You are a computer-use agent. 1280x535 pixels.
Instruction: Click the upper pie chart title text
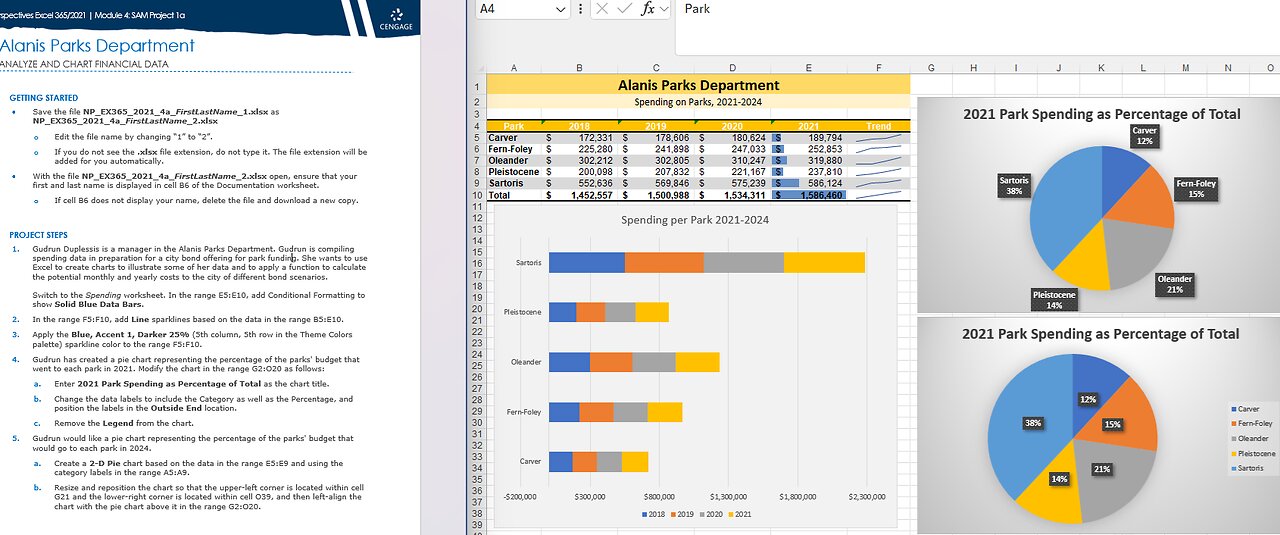point(1101,114)
